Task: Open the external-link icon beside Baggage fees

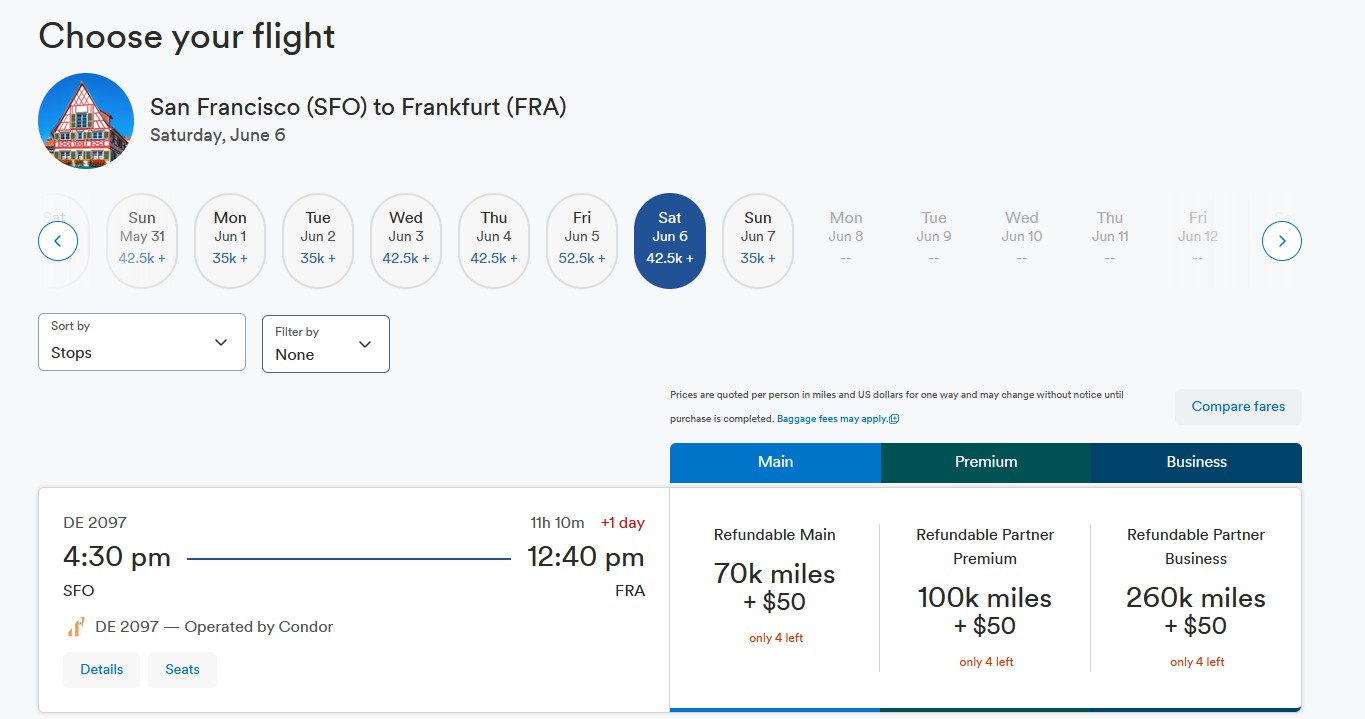Action: point(894,419)
